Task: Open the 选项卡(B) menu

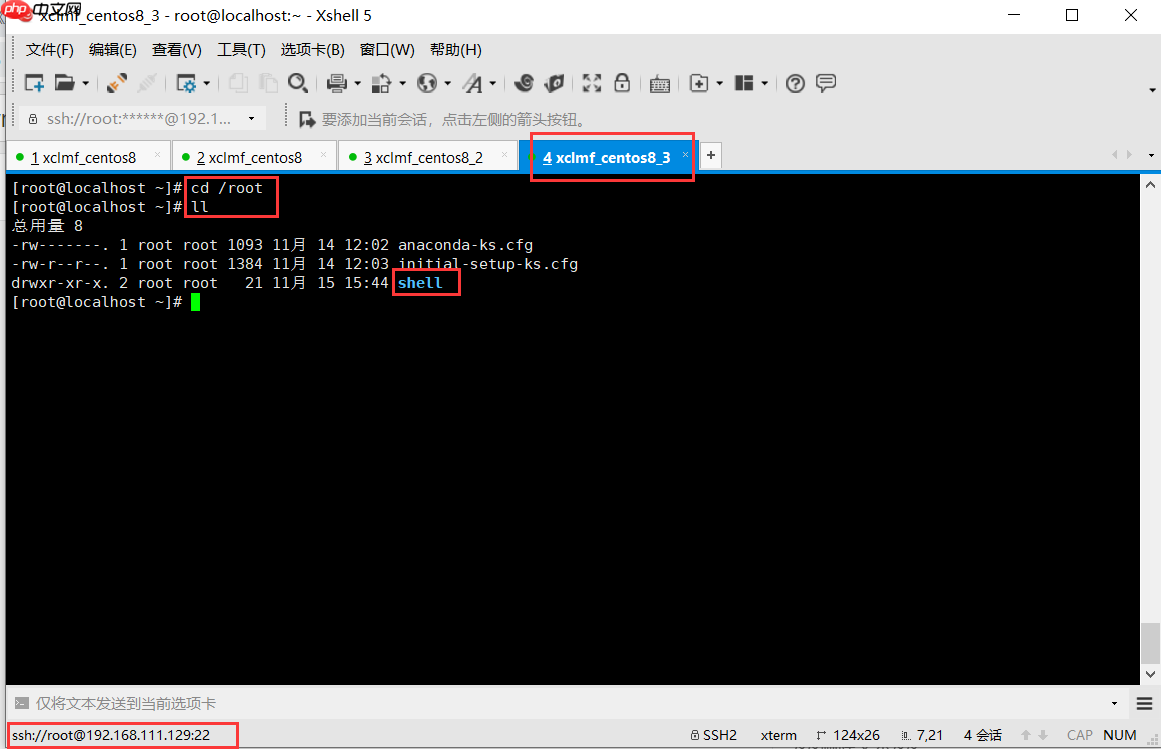Action: point(312,50)
